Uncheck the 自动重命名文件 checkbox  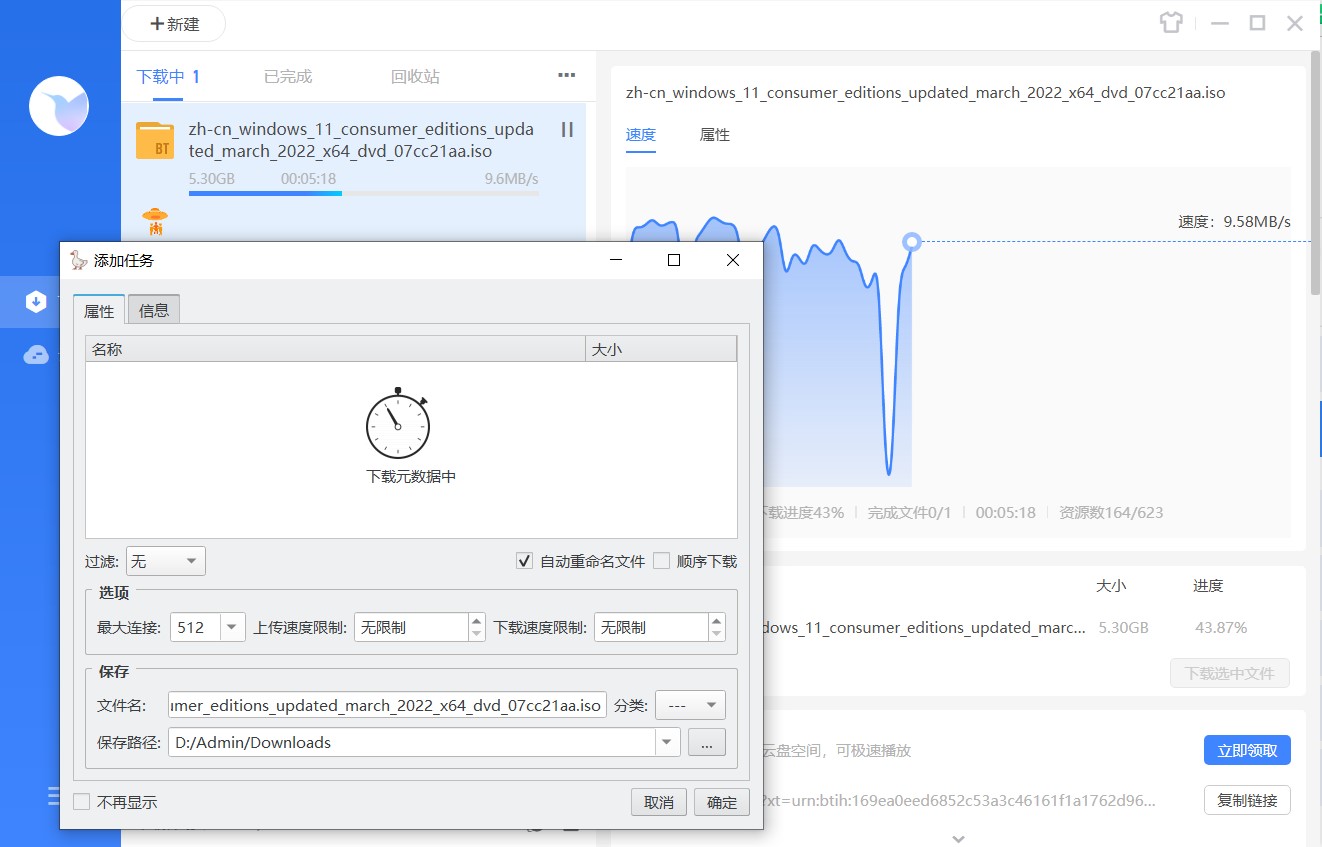(525, 560)
